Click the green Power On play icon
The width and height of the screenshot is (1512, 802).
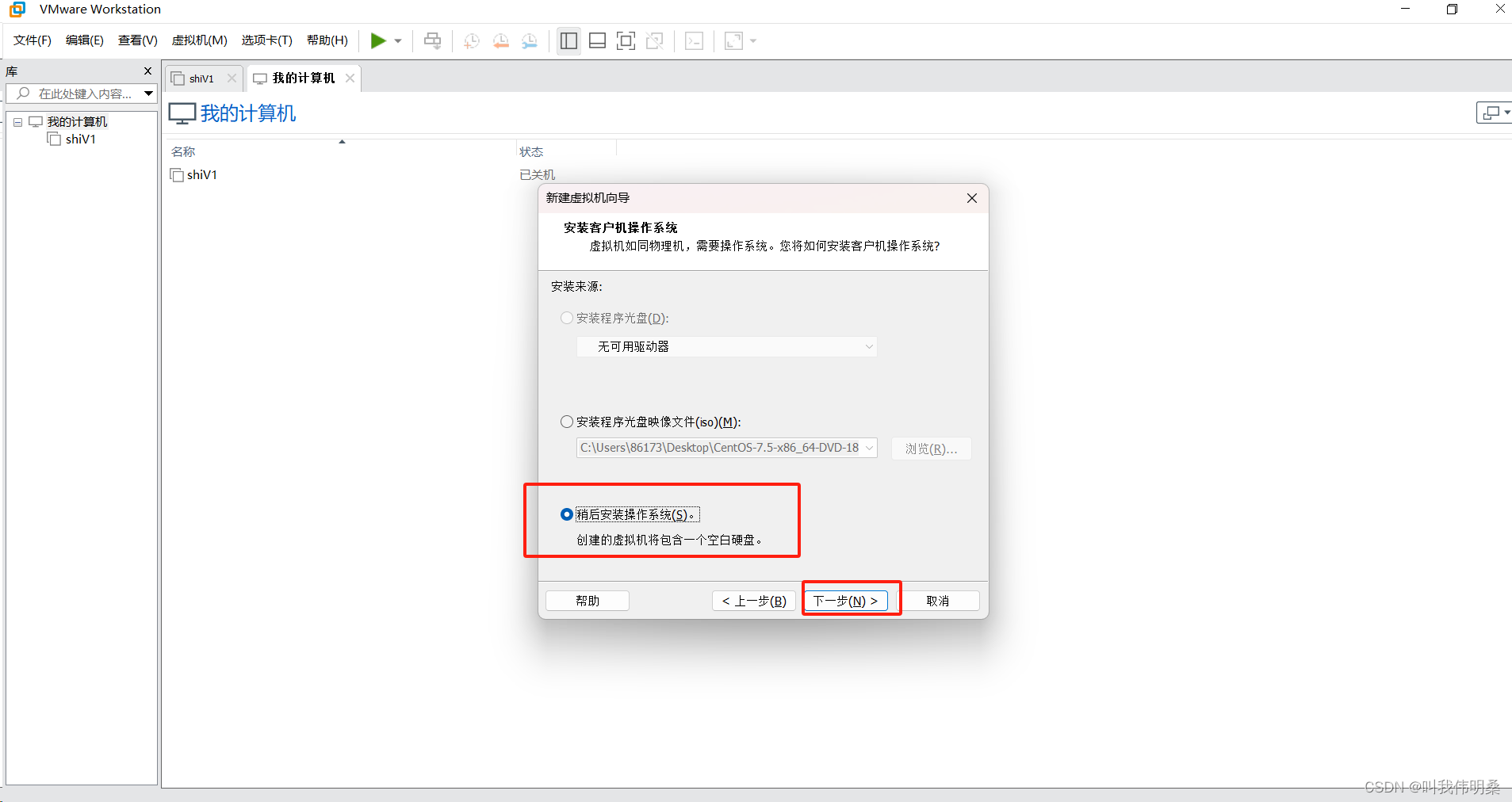click(x=378, y=40)
